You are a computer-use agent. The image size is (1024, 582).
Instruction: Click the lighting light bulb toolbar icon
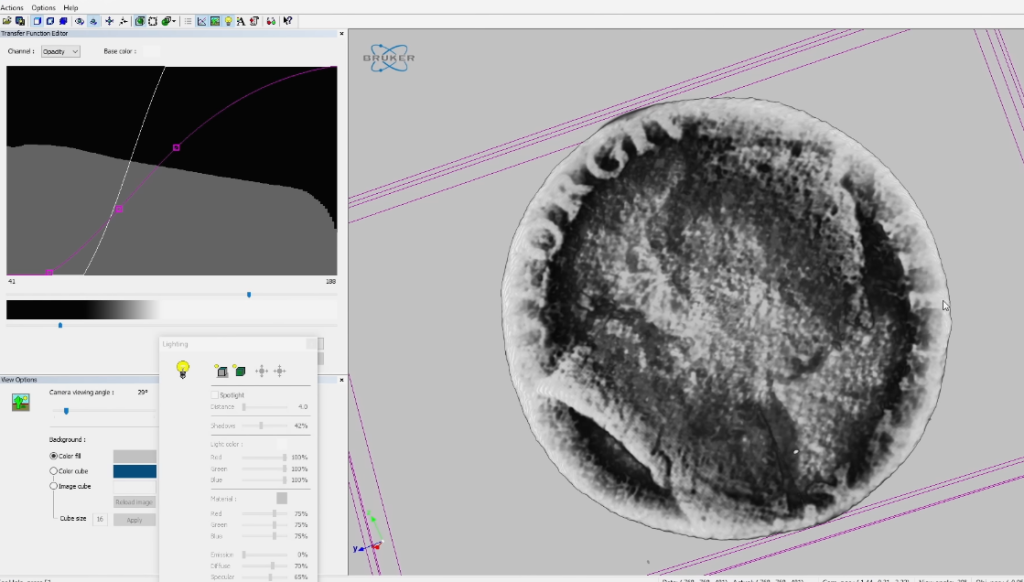[x=228, y=20]
